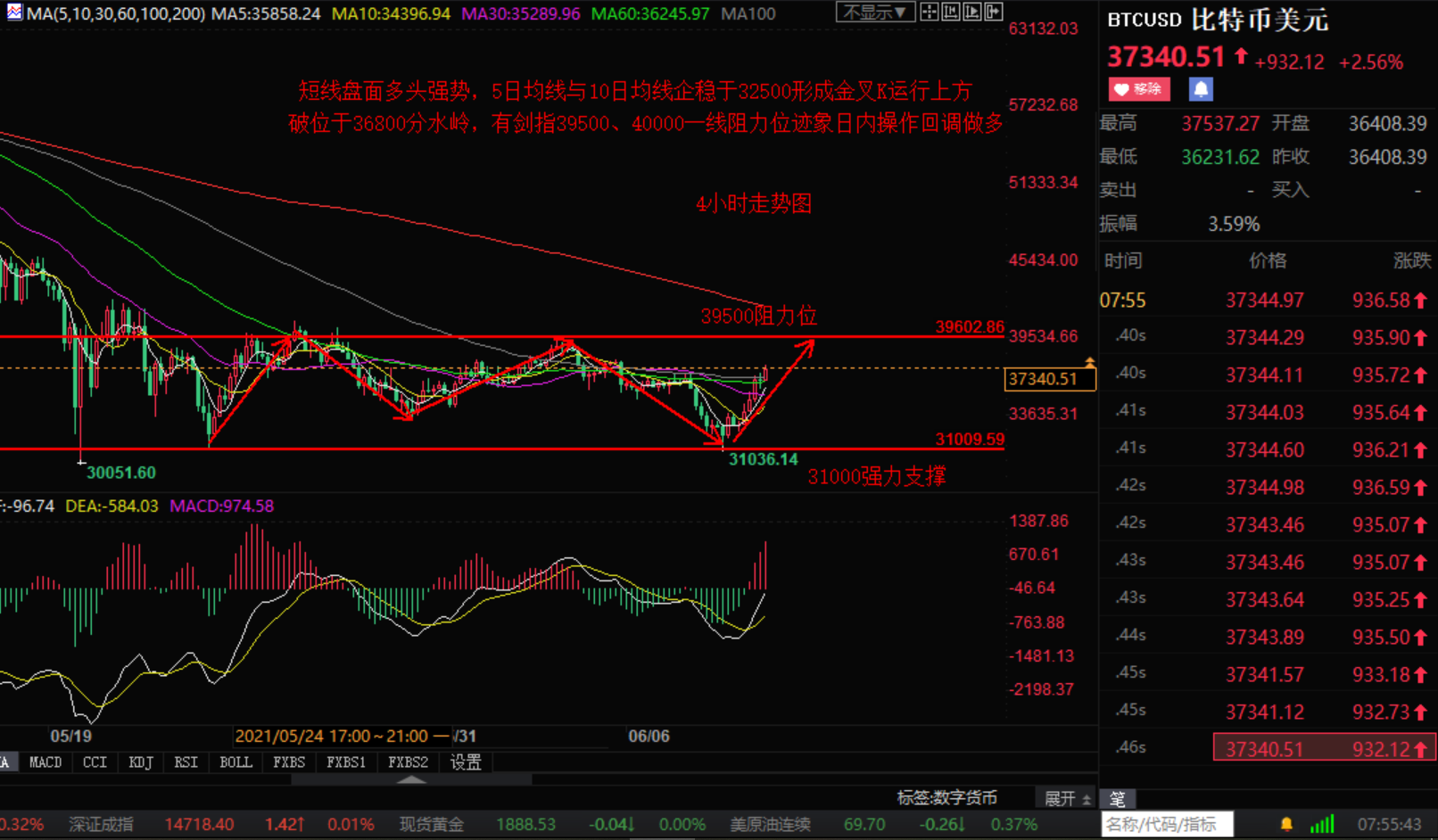
Task: Click the 4小时走势图 chart label
Action: tap(754, 203)
